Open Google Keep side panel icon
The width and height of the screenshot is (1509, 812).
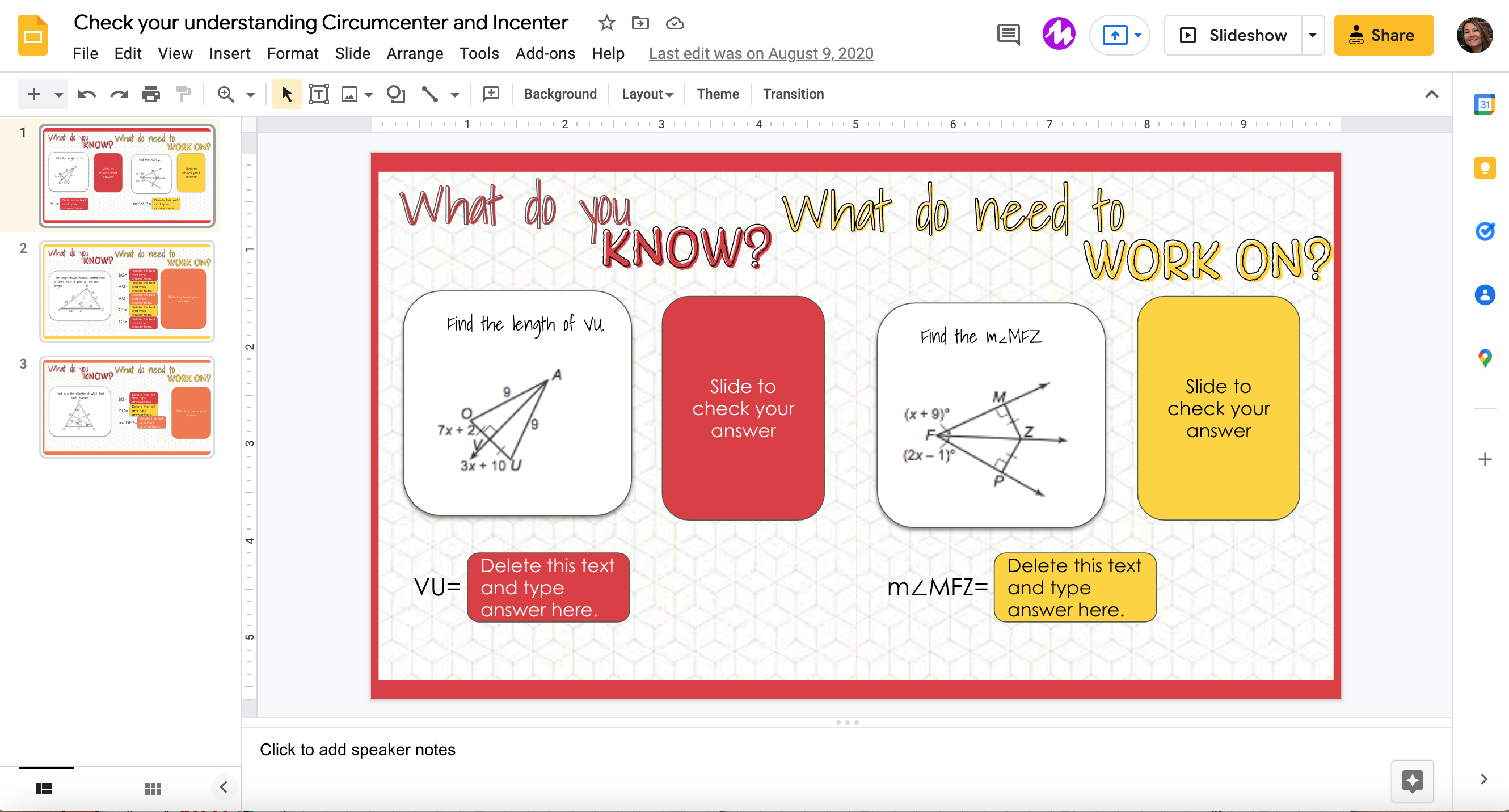[x=1484, y=168]
